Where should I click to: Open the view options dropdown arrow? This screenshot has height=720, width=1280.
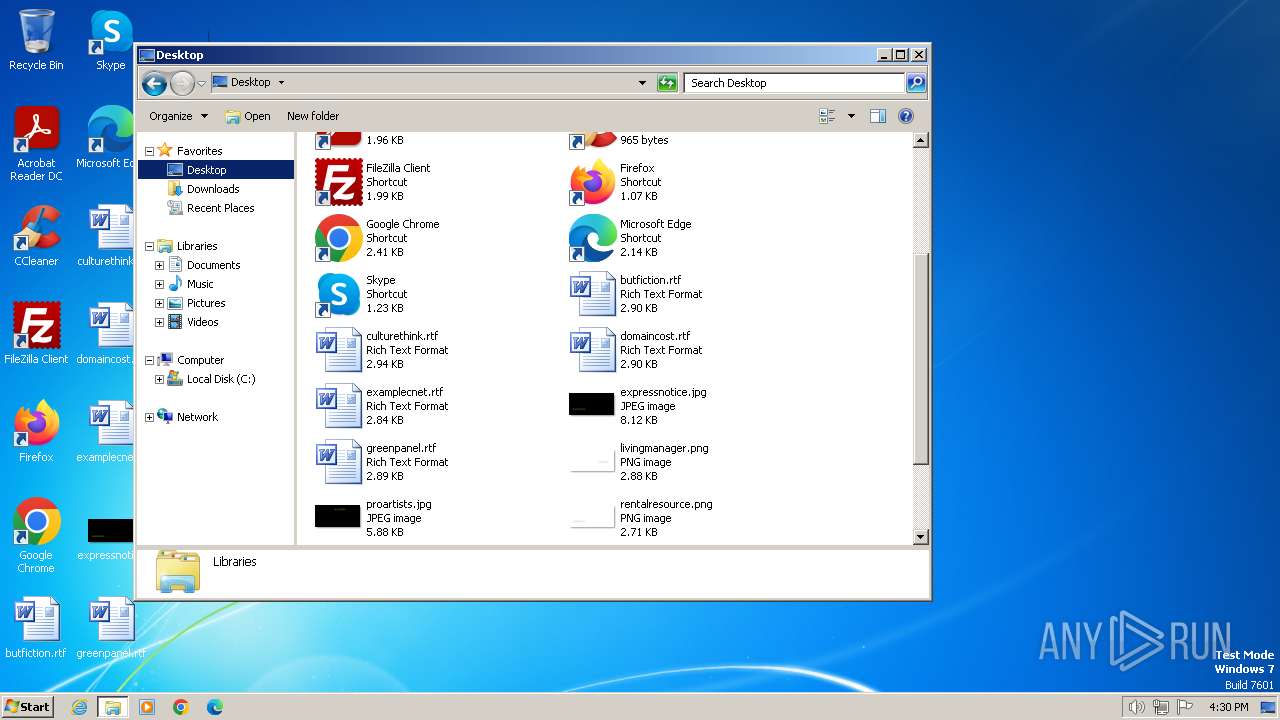851,116
